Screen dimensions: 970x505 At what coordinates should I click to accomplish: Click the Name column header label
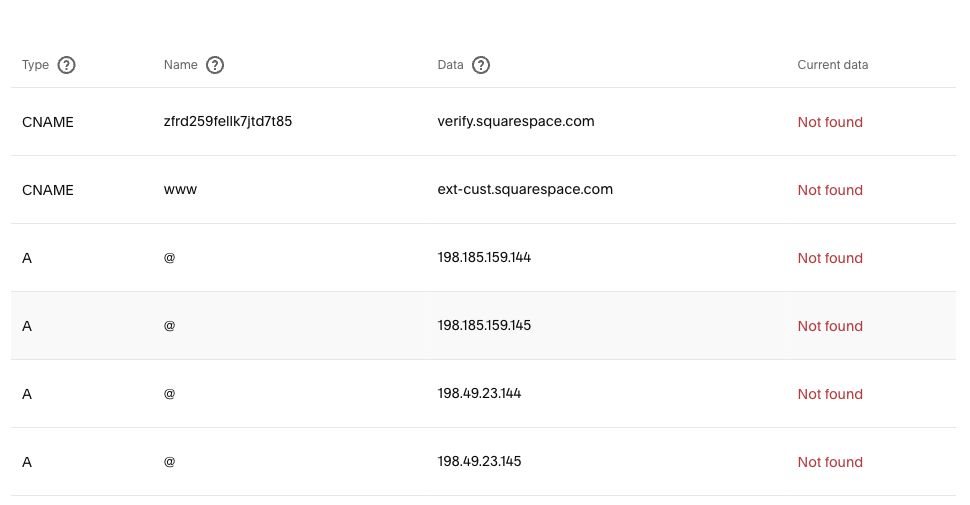coord(180,65)
